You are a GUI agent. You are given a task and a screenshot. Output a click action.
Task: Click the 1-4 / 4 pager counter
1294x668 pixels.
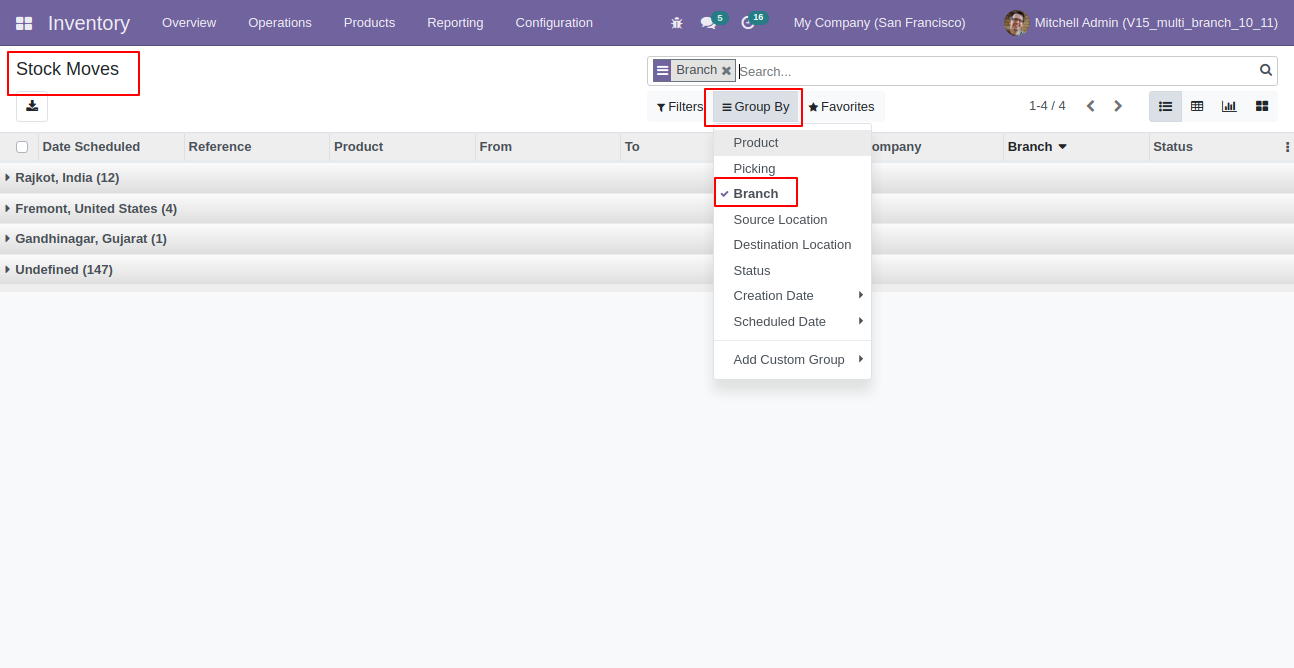click(1047, 106)
